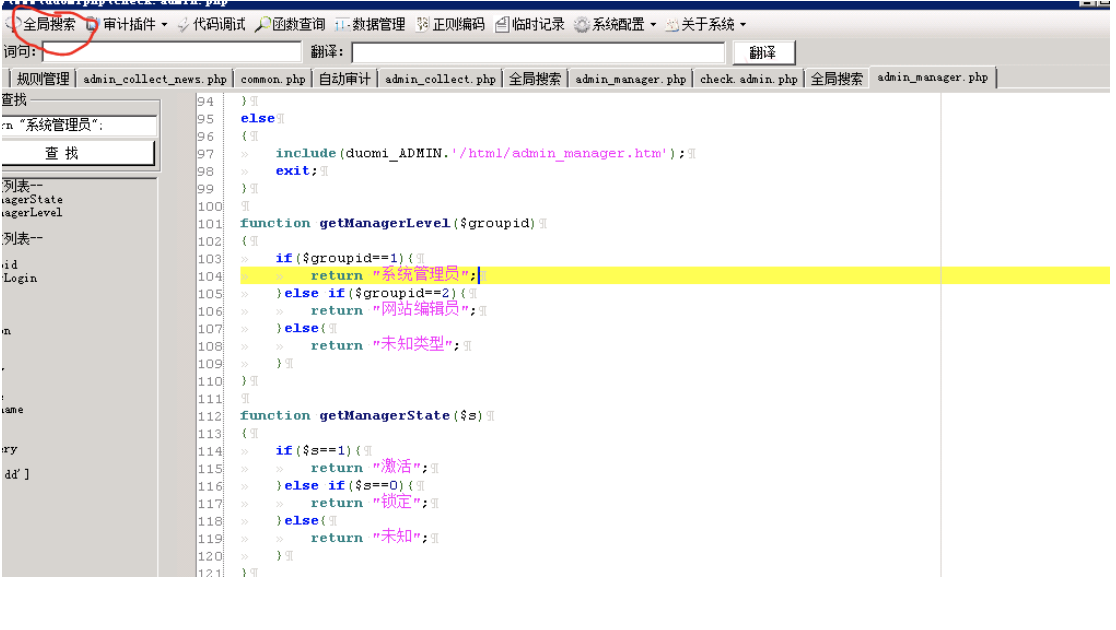Open the 函数查询 function lookup tool
Viewport: 1116px width, 630px height.
[x=291, y=24]
